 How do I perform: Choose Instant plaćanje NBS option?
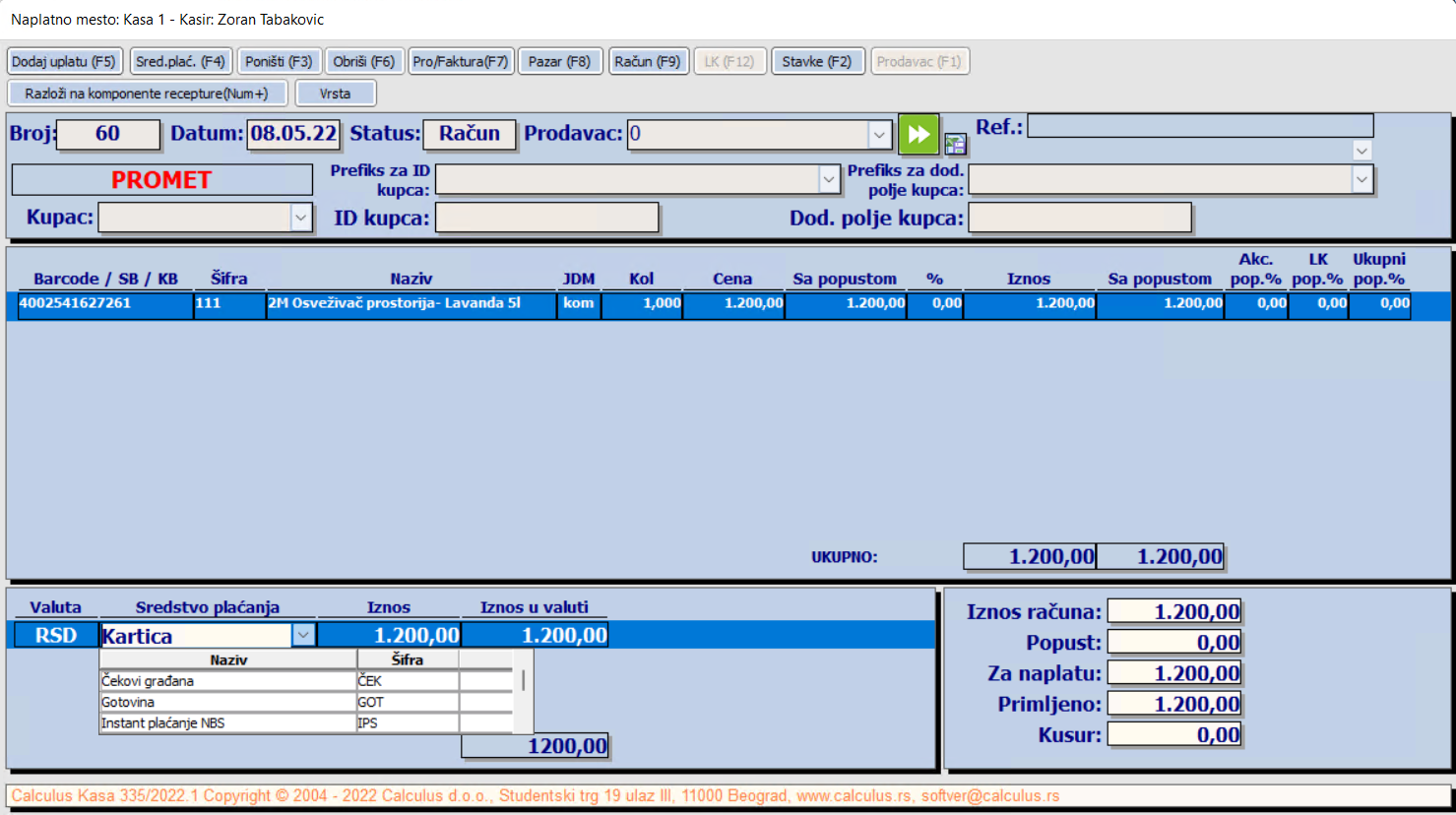228,722
